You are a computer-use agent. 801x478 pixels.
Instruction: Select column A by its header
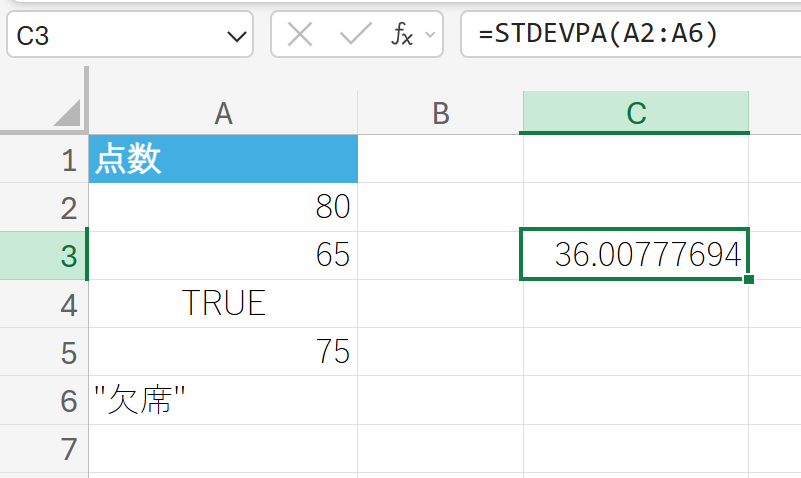[223, 113]
